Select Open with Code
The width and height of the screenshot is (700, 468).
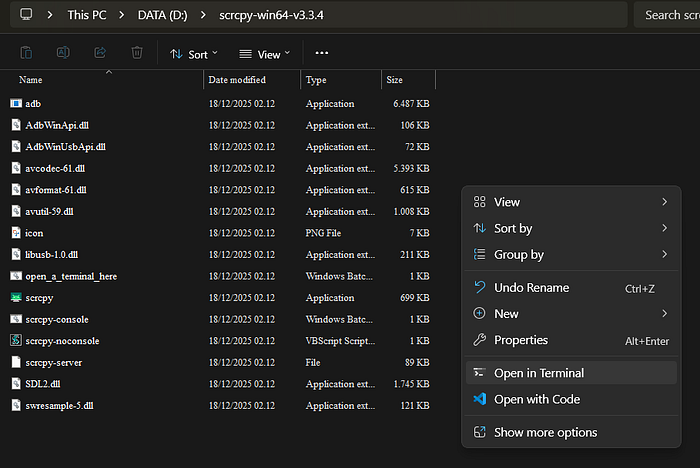pyautogui.click(x=571, y=399)
